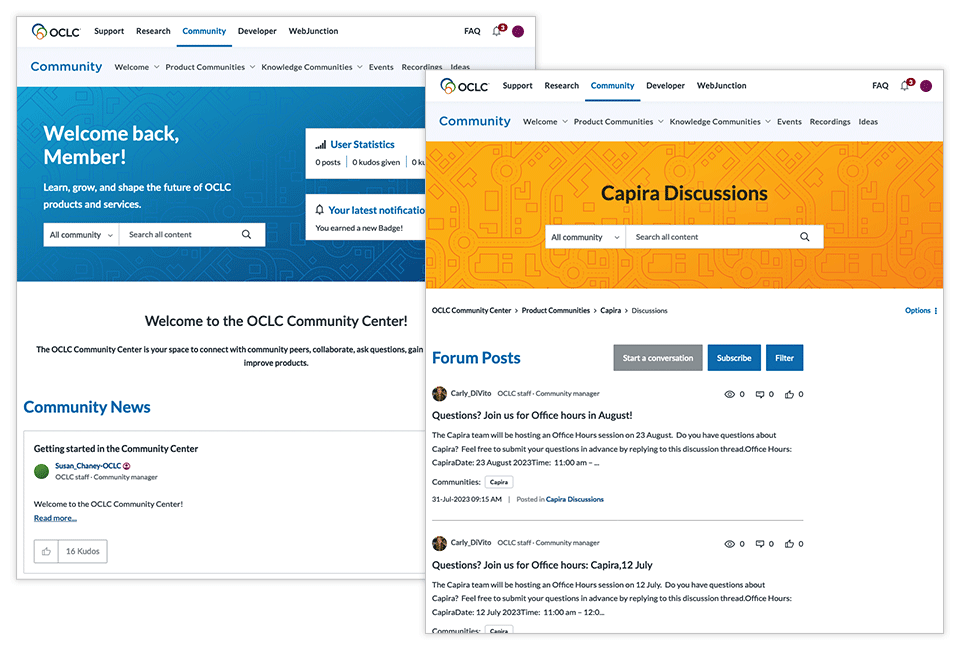Click the Start a conversation button
The image size is (960, 650).
(657, 358)
